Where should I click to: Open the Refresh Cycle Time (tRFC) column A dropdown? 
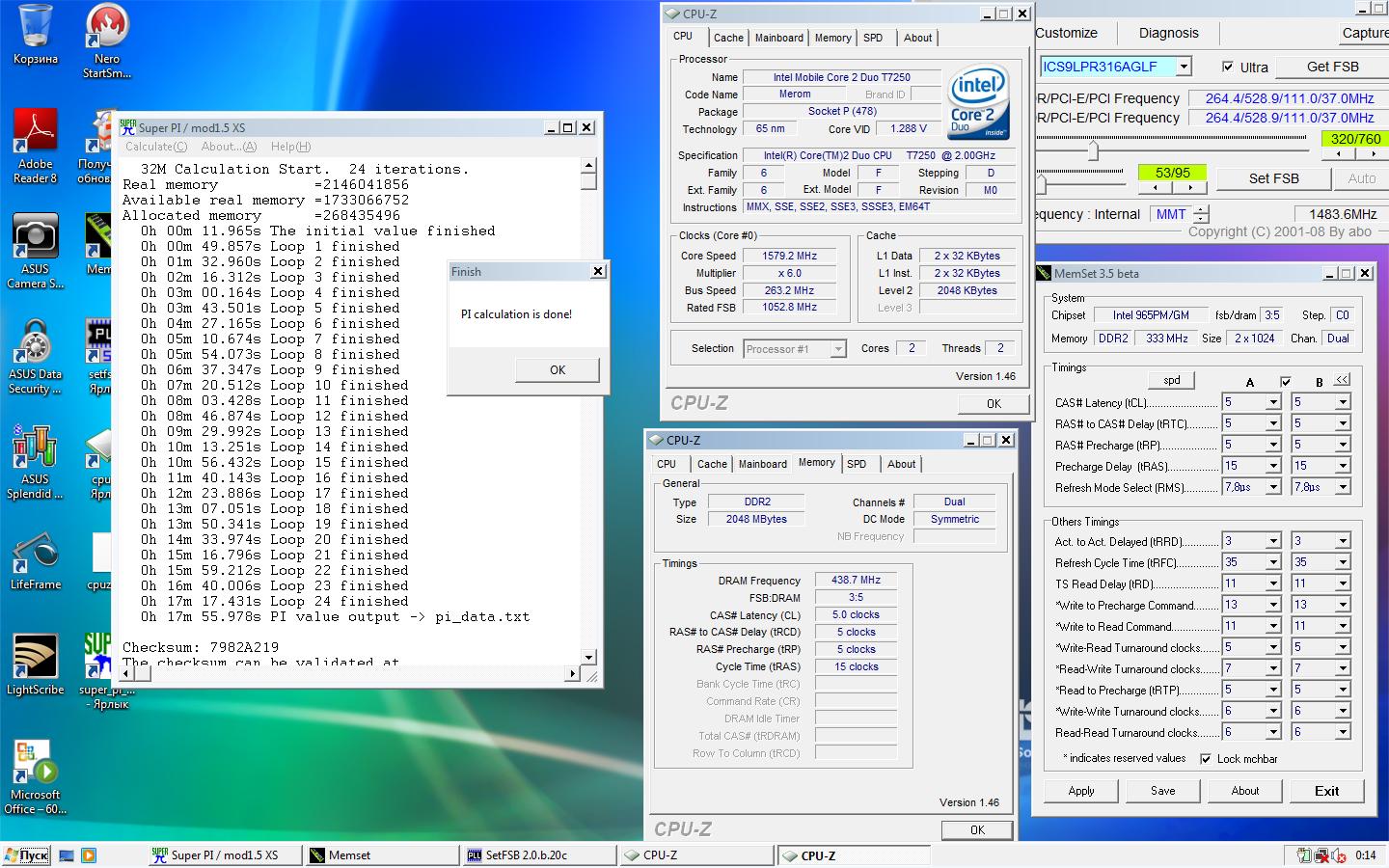1272,562
